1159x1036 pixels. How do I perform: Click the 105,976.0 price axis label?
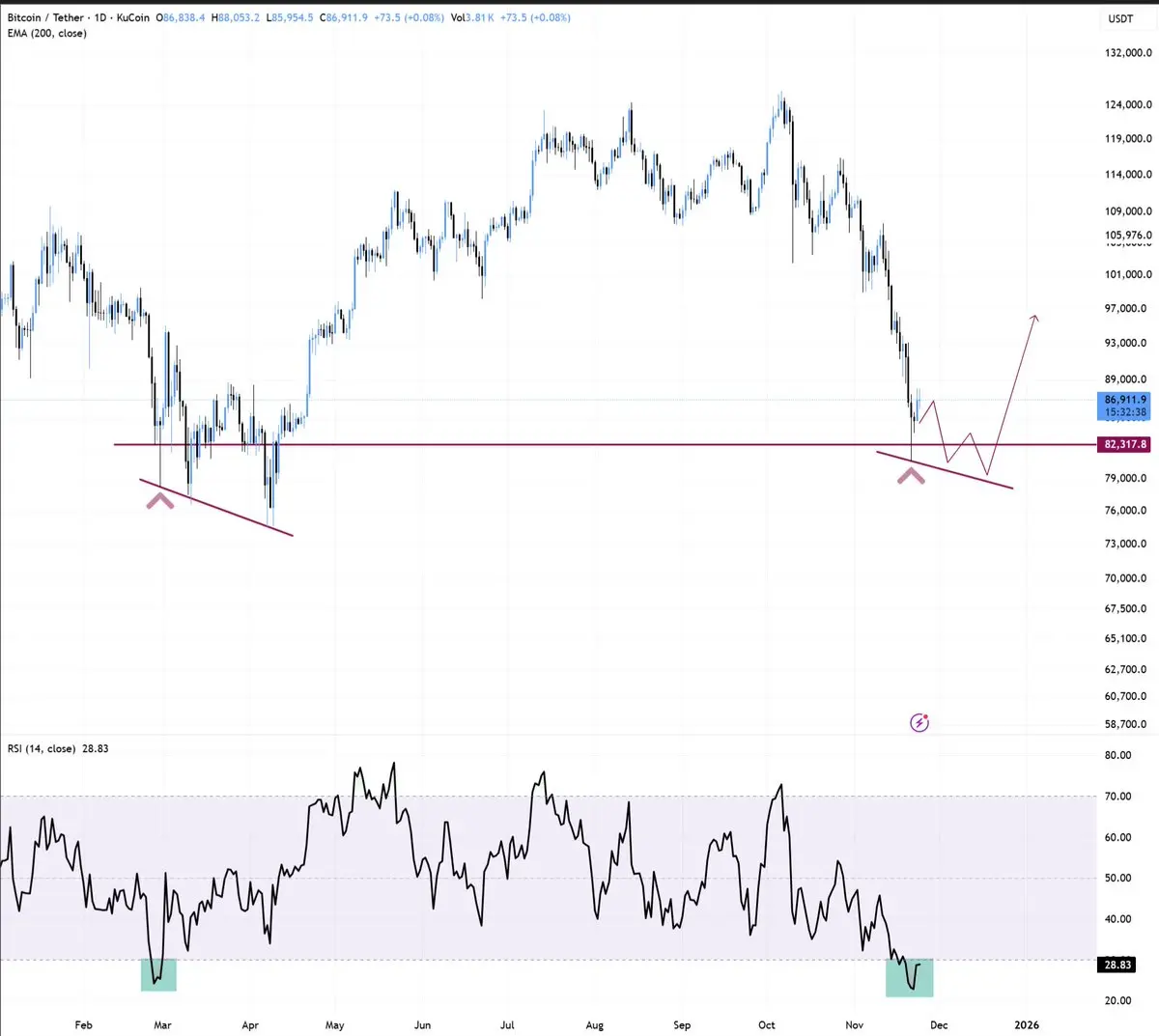coord(1128,235)
